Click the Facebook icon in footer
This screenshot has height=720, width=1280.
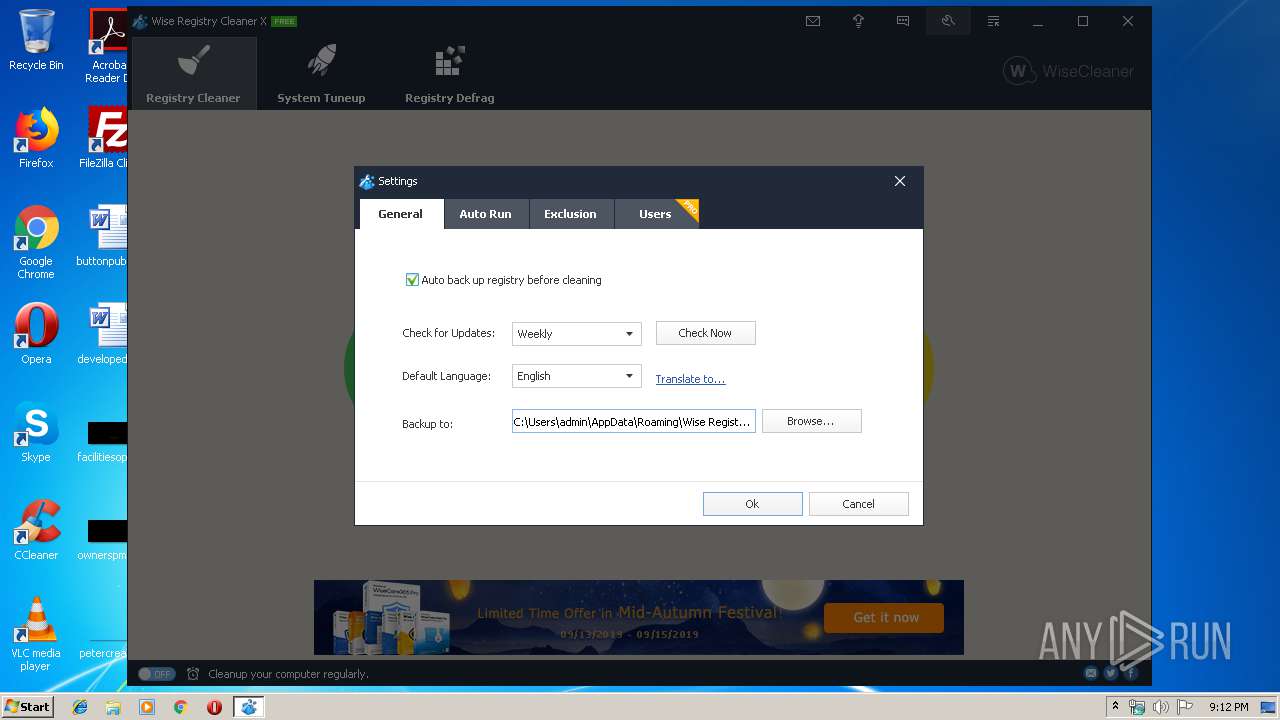click(x=1131, y=674)
